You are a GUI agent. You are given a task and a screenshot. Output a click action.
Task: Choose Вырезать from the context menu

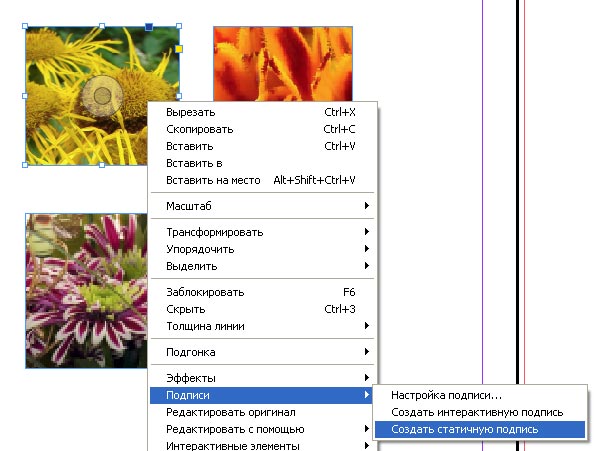point(262,112)
